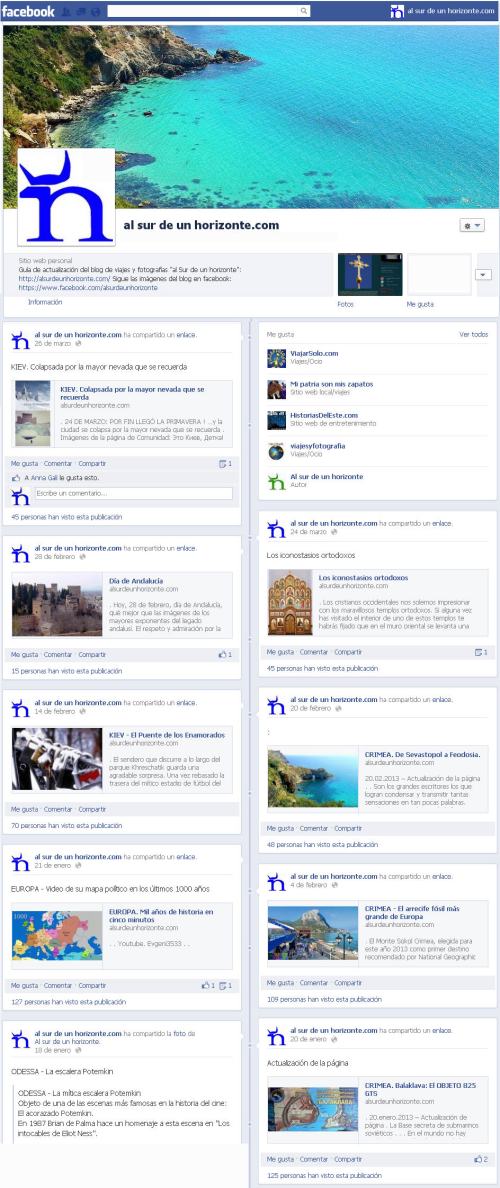Open messages icon in header
The image size is (500, 1188).
click(81, 11)
